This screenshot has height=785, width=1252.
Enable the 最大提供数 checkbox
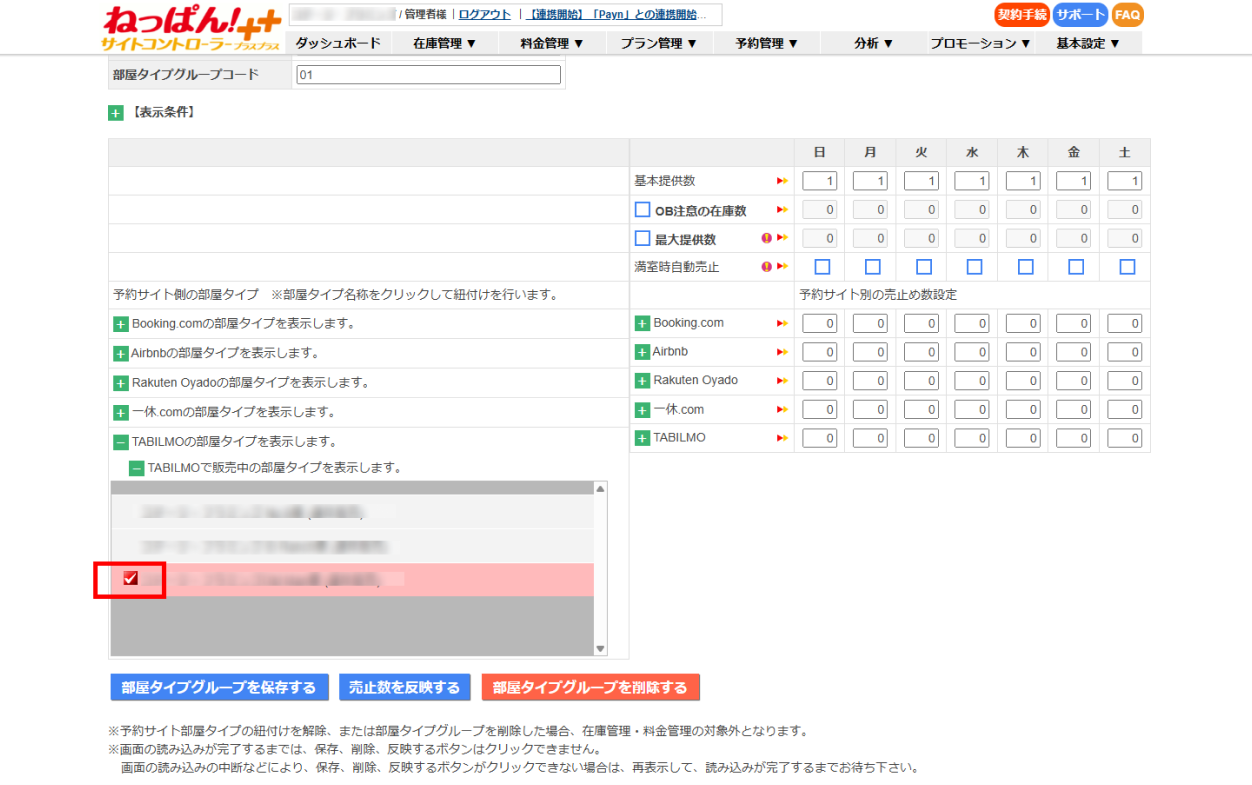[x=643, y=239]
